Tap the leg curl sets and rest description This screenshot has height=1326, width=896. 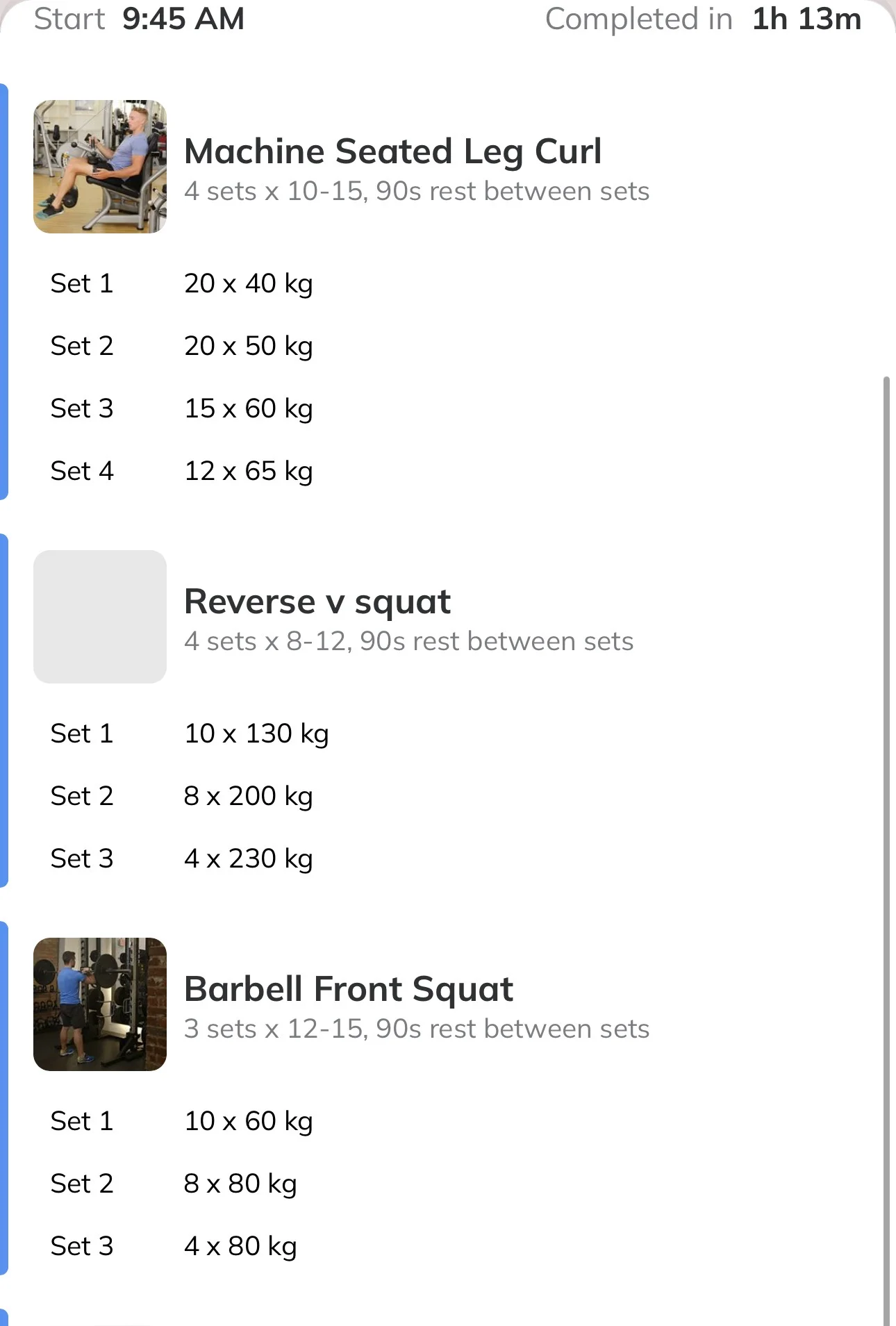coord(417,191)
